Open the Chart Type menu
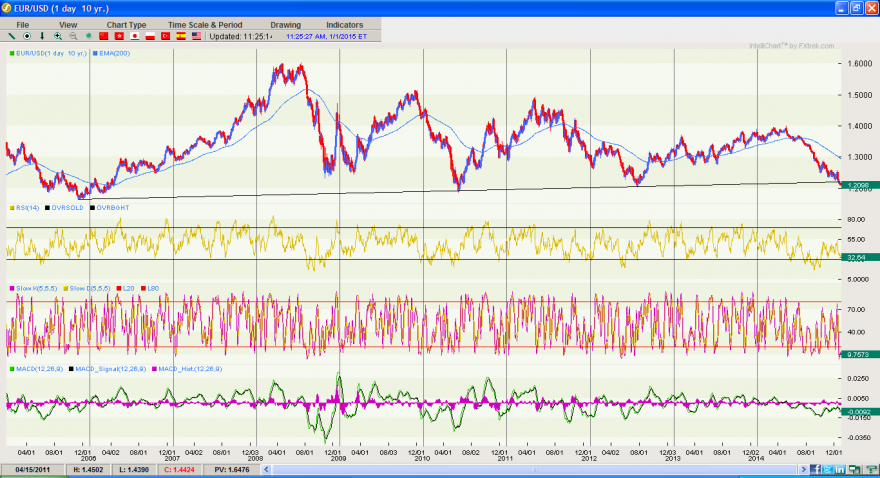The height and width of the screenshot is (478, 880). [126, 25]
